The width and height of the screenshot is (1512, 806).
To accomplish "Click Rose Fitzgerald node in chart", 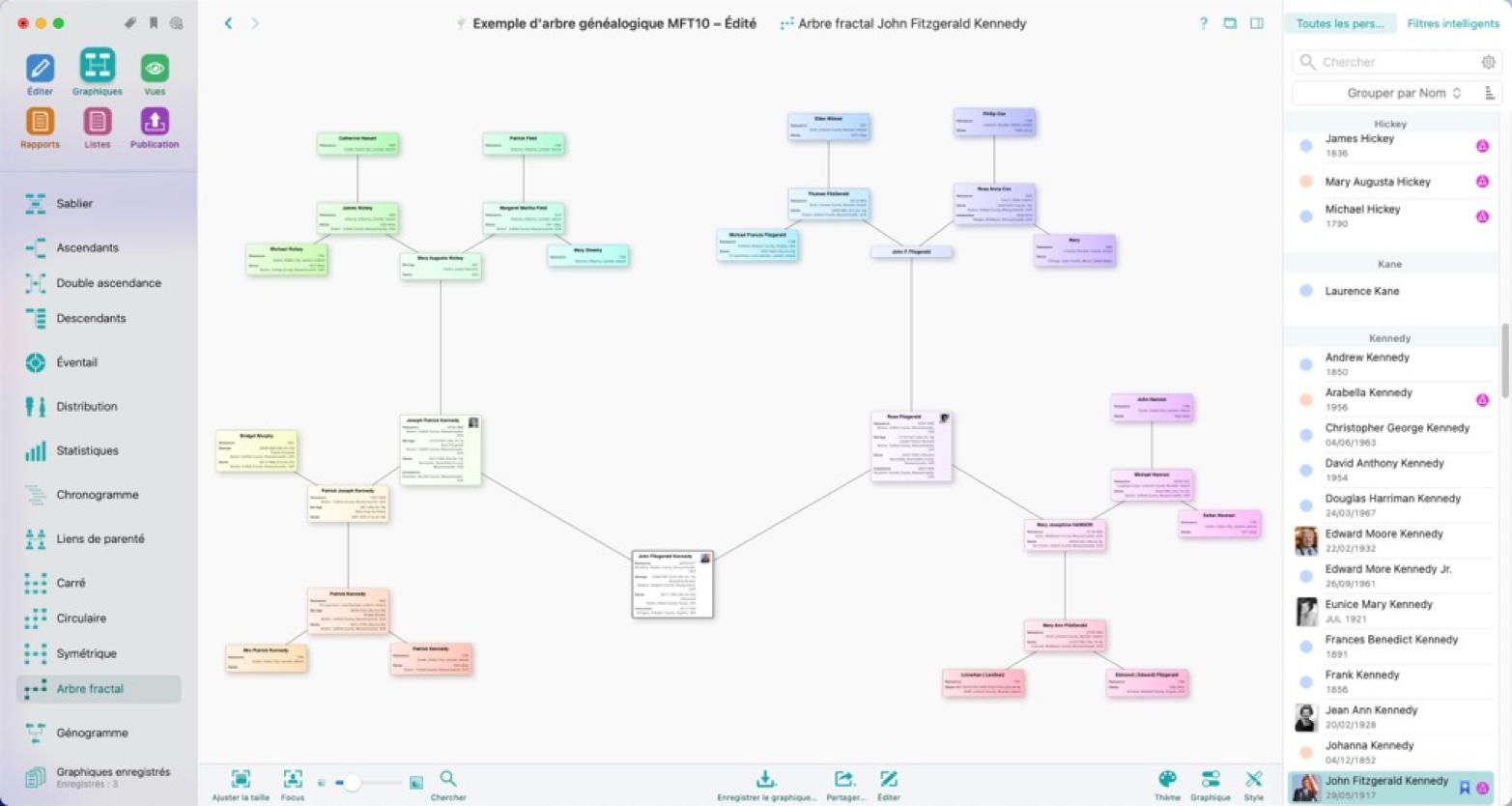I will coord(911,446).
